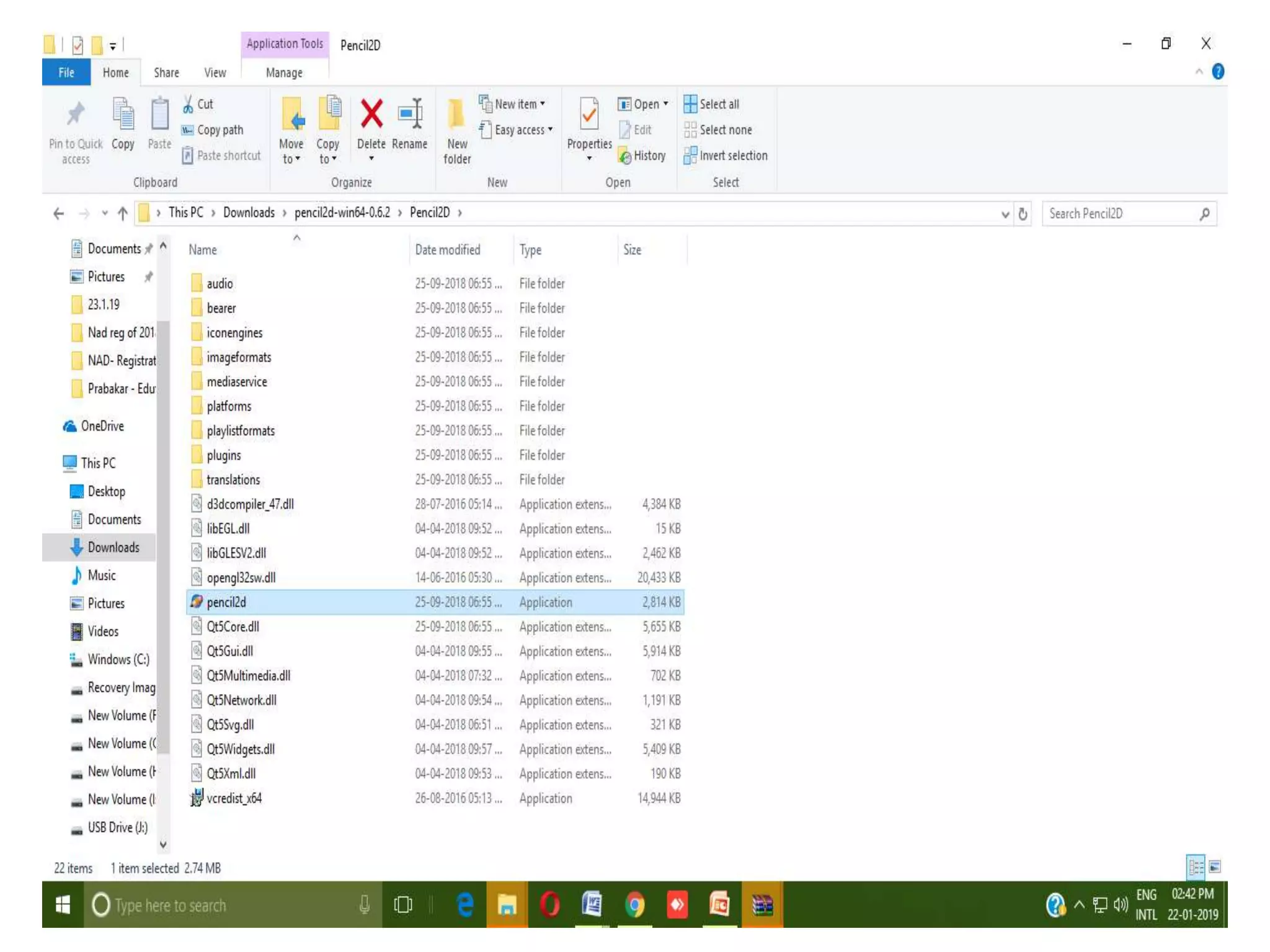1270x952 pixels.
Task: Click the Select all icon
Action: (690, 104)
